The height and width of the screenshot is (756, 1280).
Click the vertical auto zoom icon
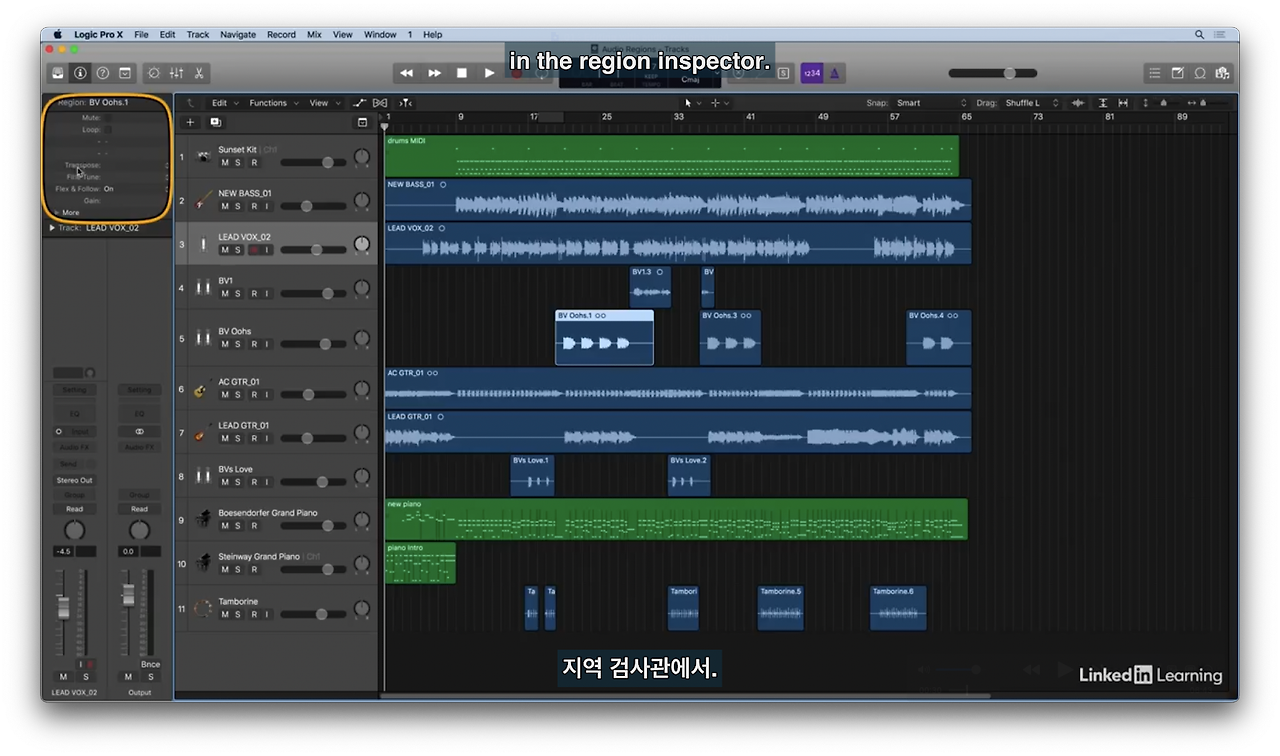tap(1103, 103)
